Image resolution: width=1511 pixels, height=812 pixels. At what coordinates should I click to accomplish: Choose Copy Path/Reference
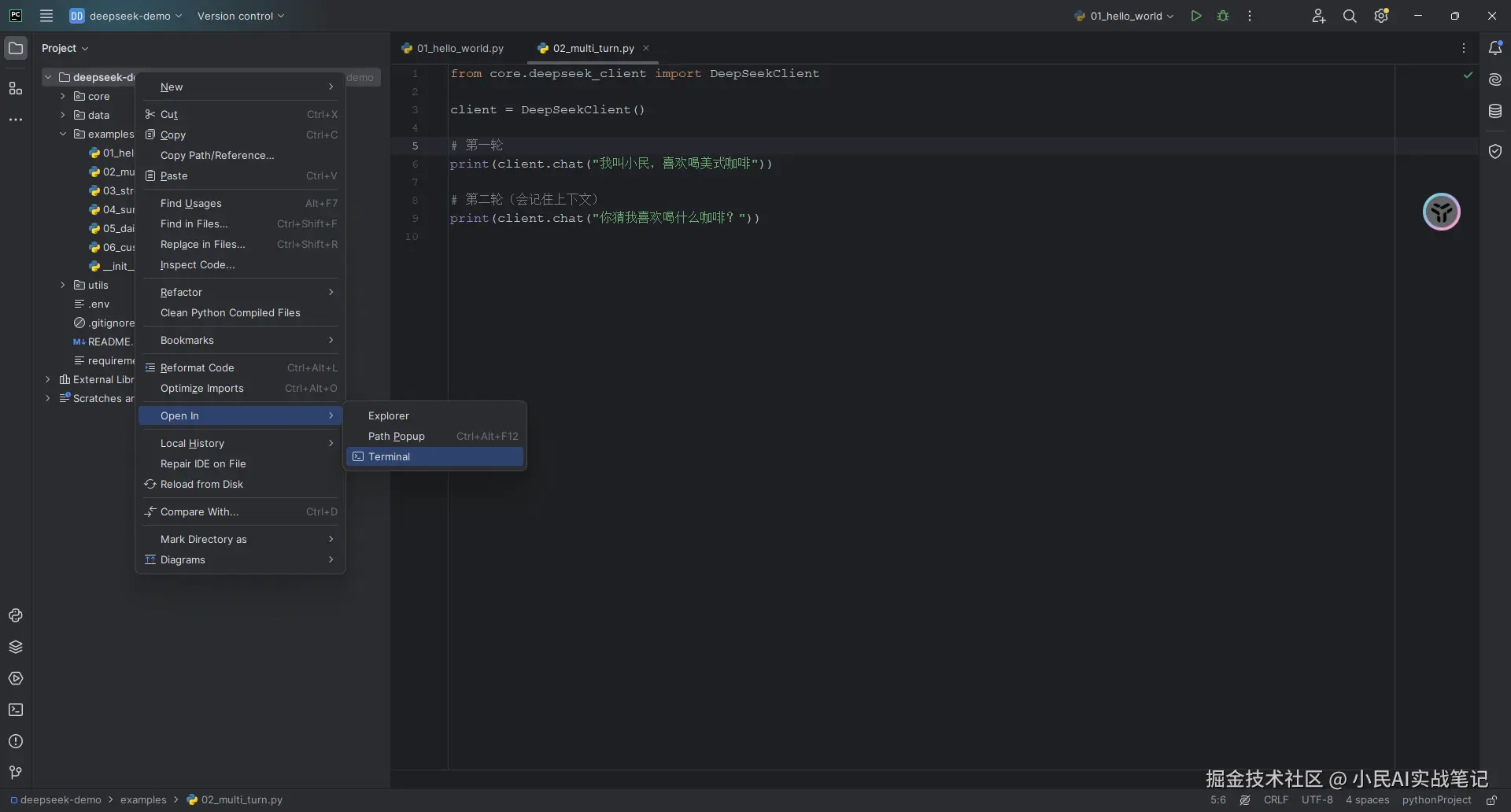(241, 155)
